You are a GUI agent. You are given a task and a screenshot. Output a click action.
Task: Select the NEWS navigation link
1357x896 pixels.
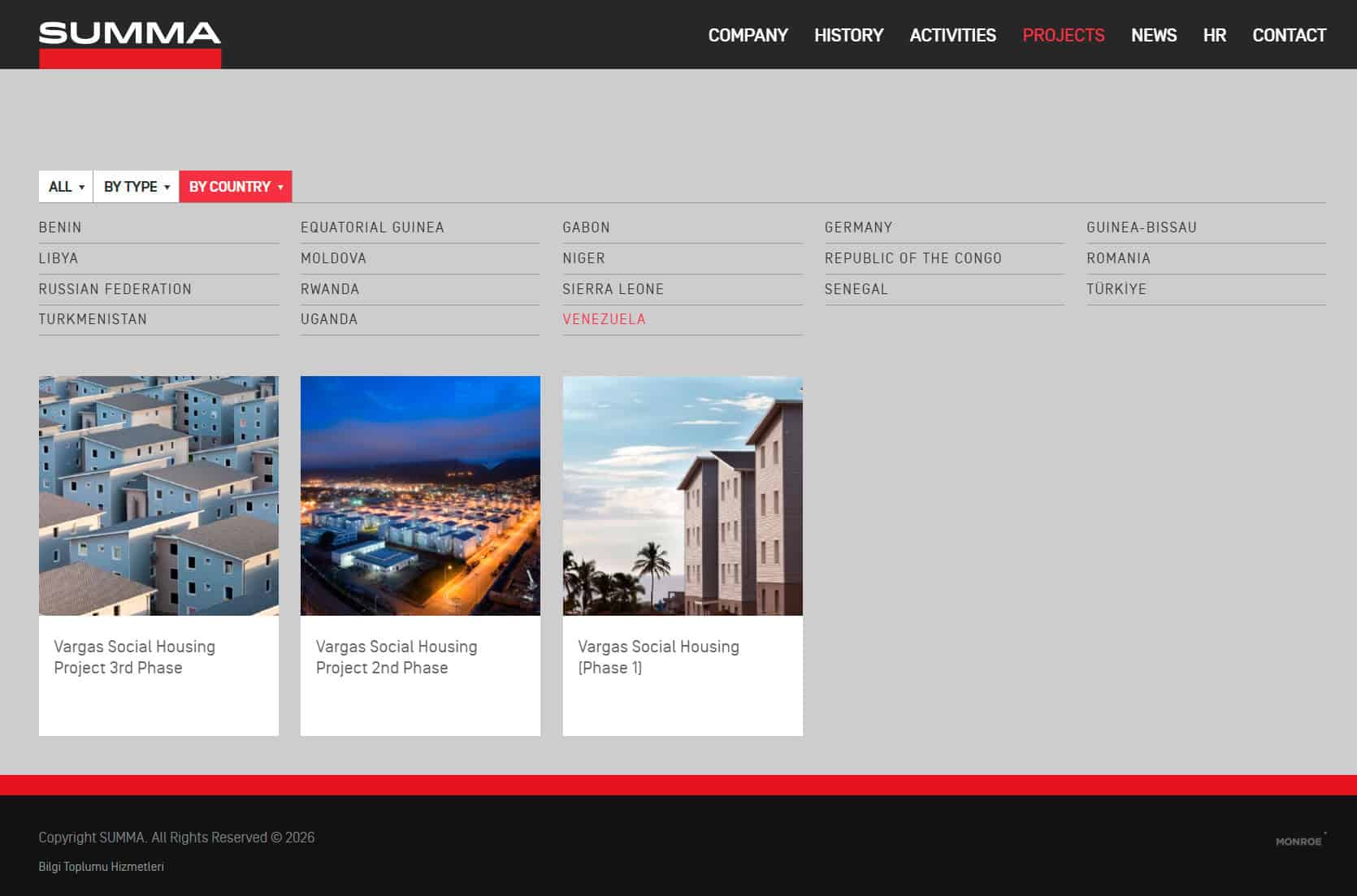pyautogui.click(x=1153, y=35)
